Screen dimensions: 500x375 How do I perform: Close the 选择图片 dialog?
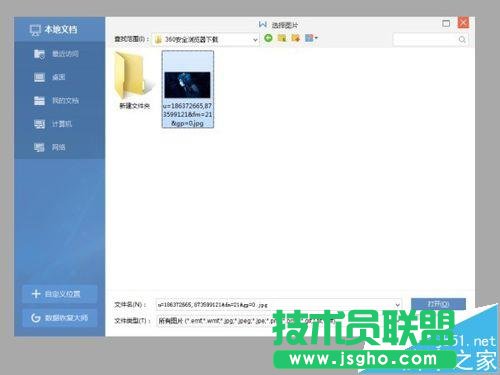pos(463,23)
